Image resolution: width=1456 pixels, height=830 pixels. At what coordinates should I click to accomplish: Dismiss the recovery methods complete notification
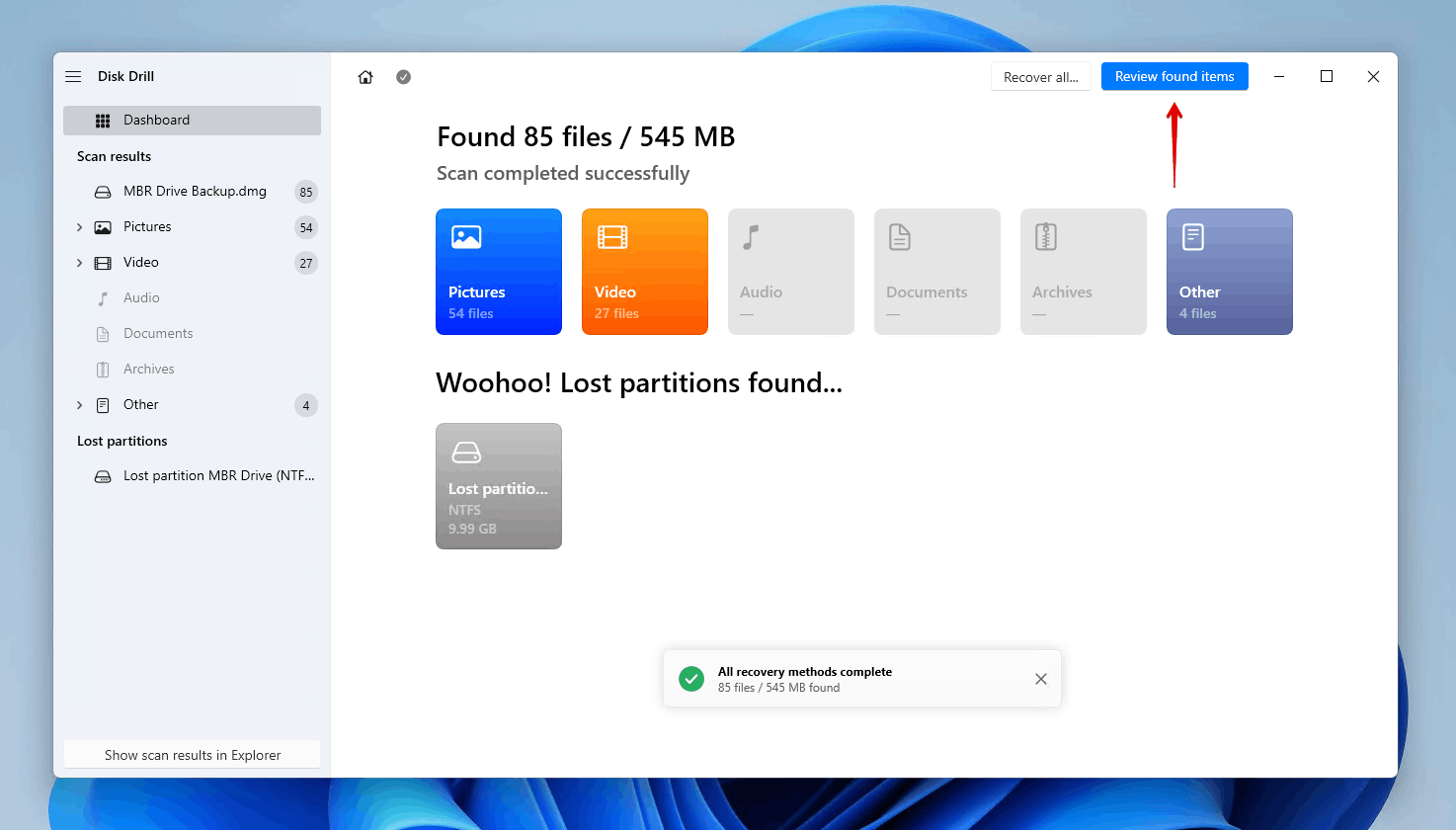point(1041,679)
